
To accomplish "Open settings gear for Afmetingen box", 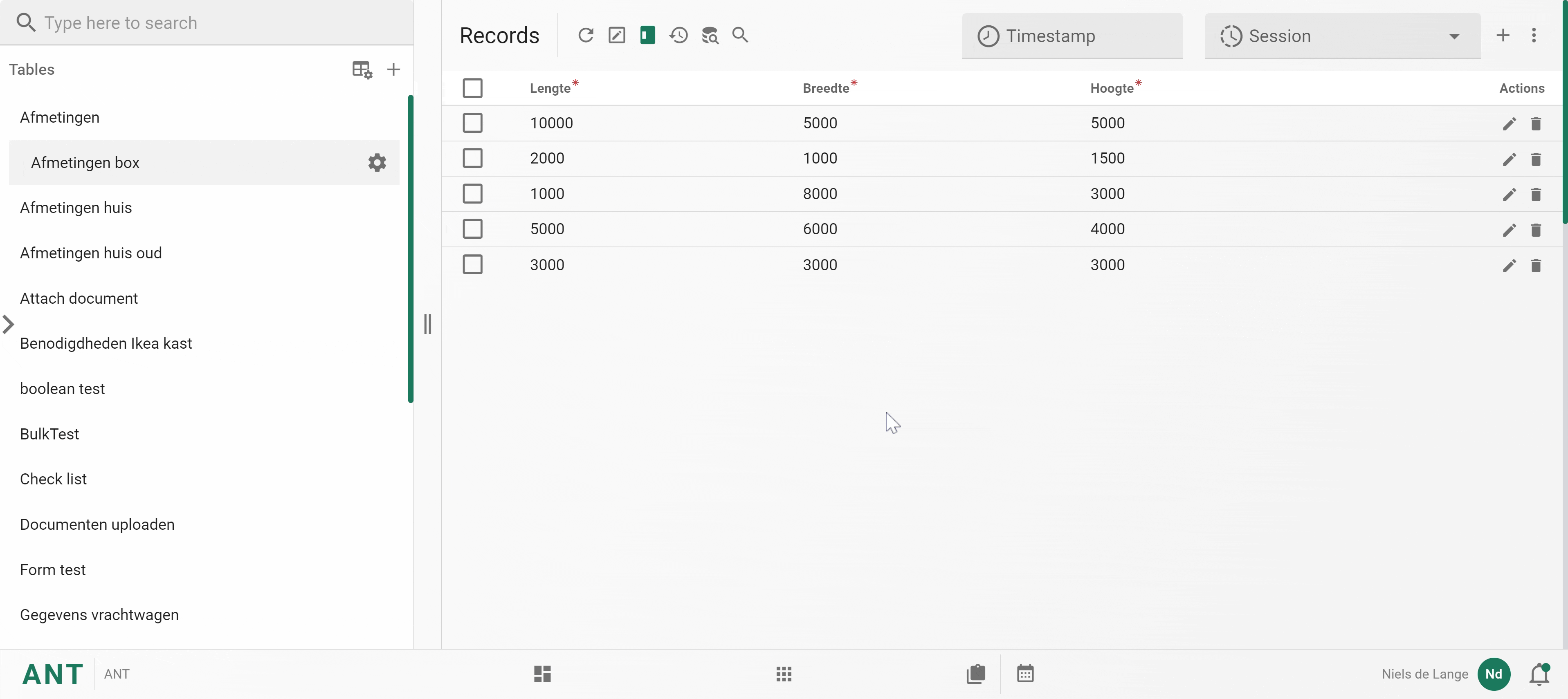I will 377,162.
